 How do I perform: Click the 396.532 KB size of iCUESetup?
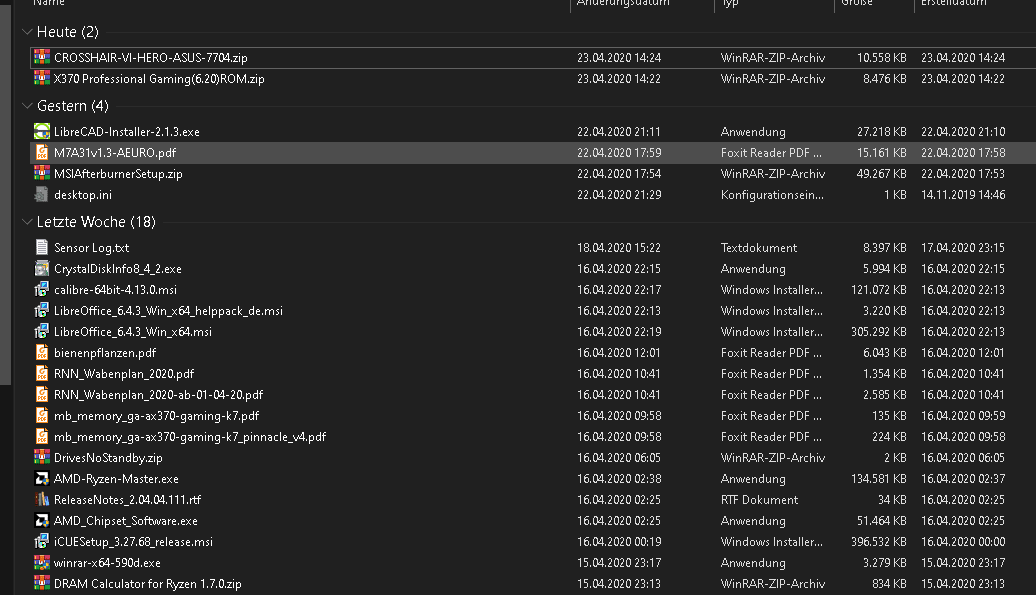879,542
